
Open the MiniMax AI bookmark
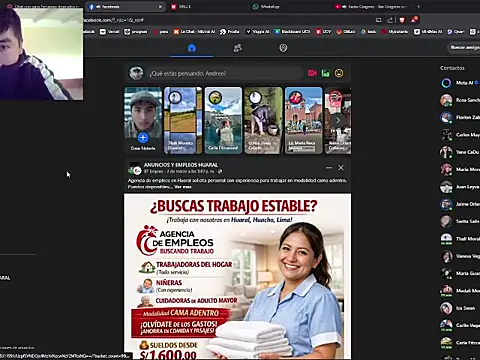428,32
